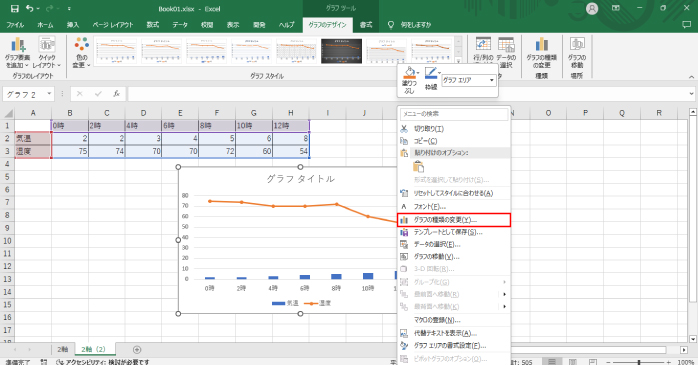This screenshot has height=365, width=698.
Task: Click the insert function fx icon
Action: point(116,94)
